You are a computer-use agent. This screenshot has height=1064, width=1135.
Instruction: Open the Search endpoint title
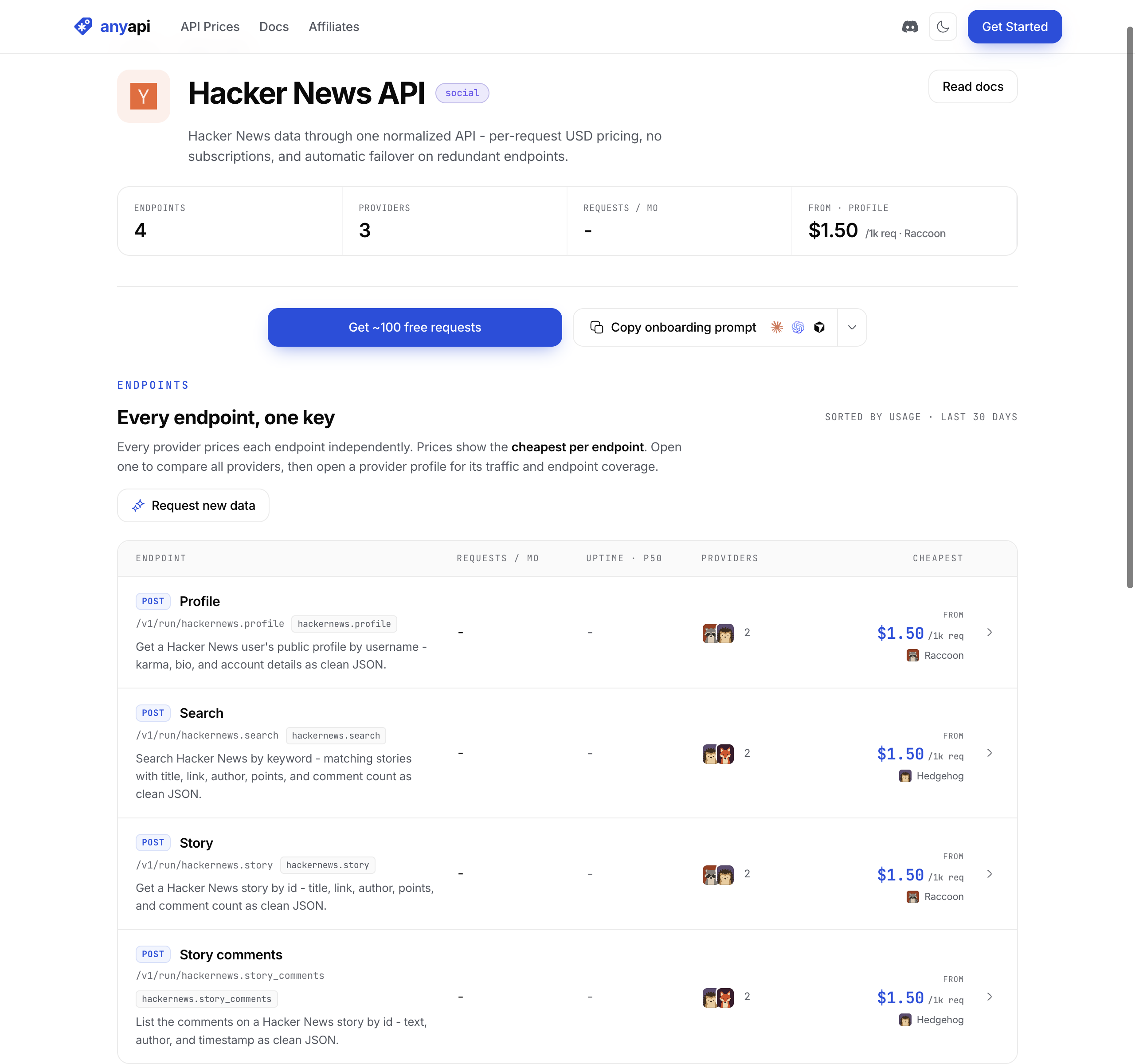coord(202,713)
